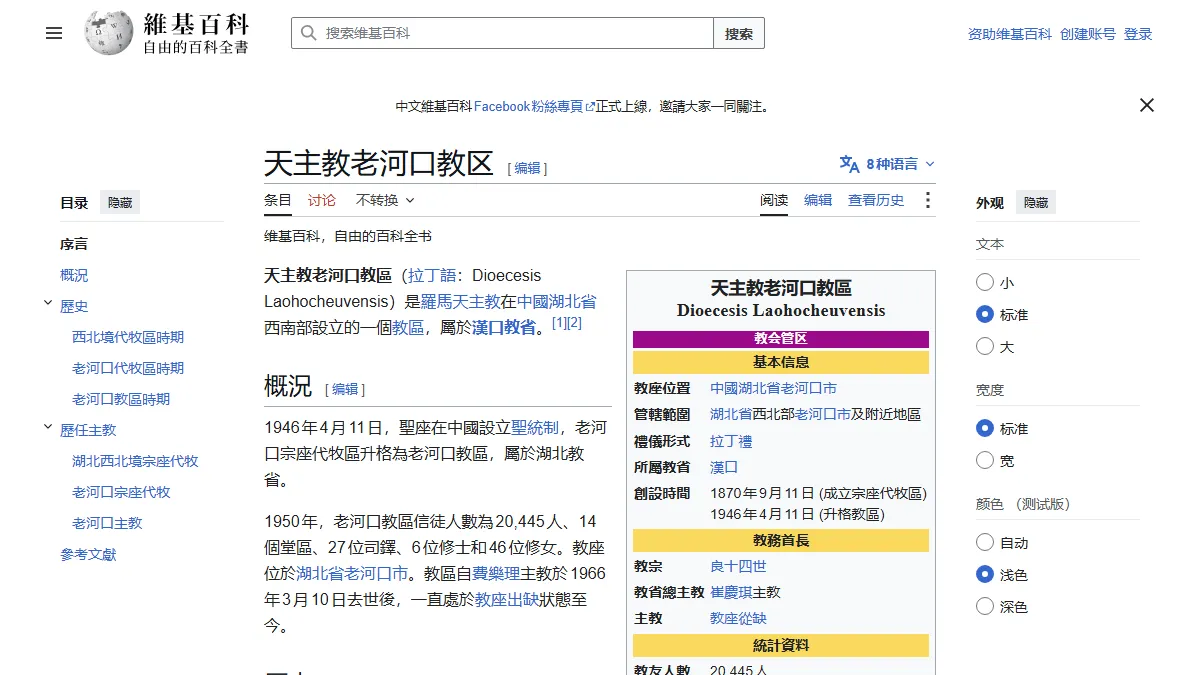Image resolution: width=1200 pixels, height=675 pixels.
Task: Focus the 搜索维基百科 search field
Action: click(502, 33)
